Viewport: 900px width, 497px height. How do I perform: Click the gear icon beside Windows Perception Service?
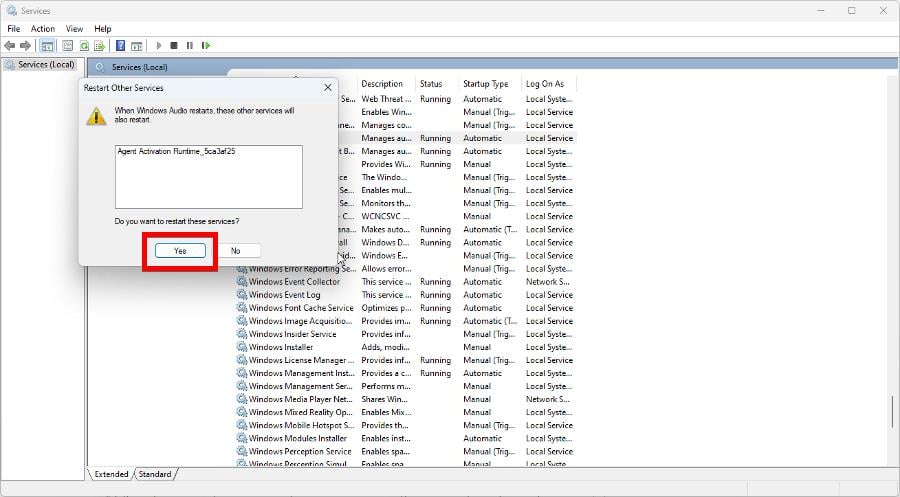point(242,452)
